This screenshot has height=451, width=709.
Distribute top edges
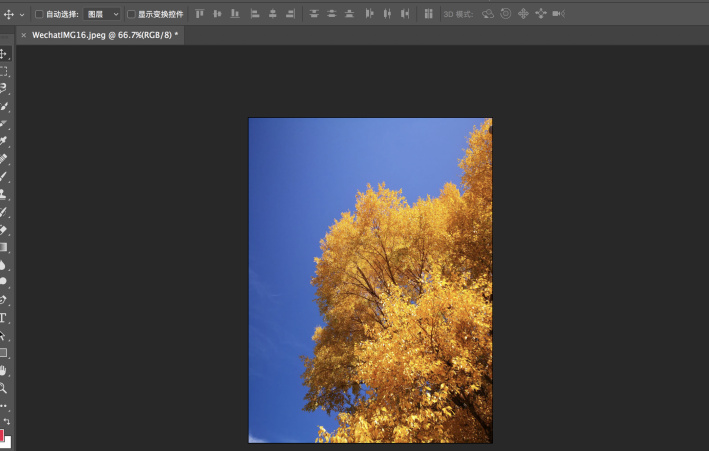click(314, 14)
